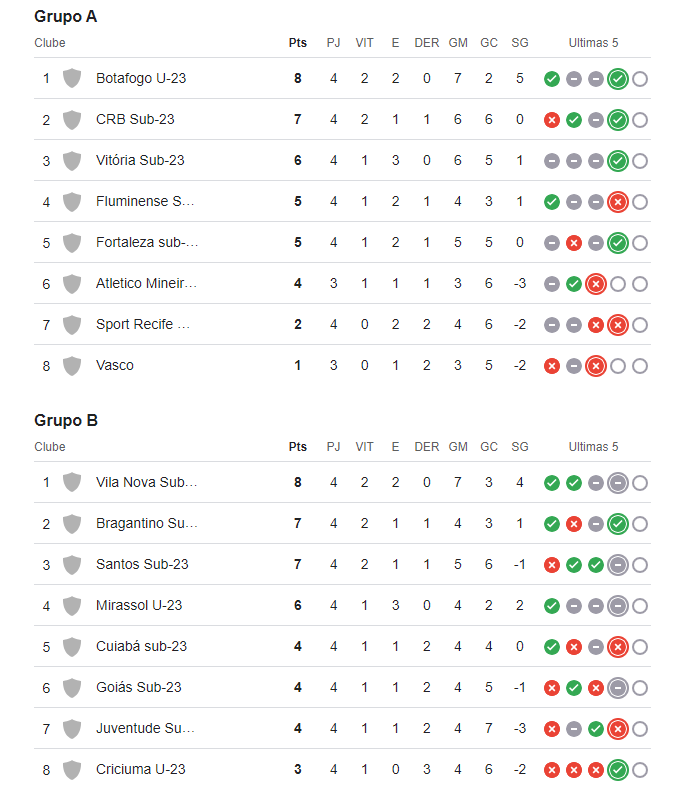Click Ultimas 5 header in Grupo A
The width and height of the screenshot is (676, 794).
point(593,43)
